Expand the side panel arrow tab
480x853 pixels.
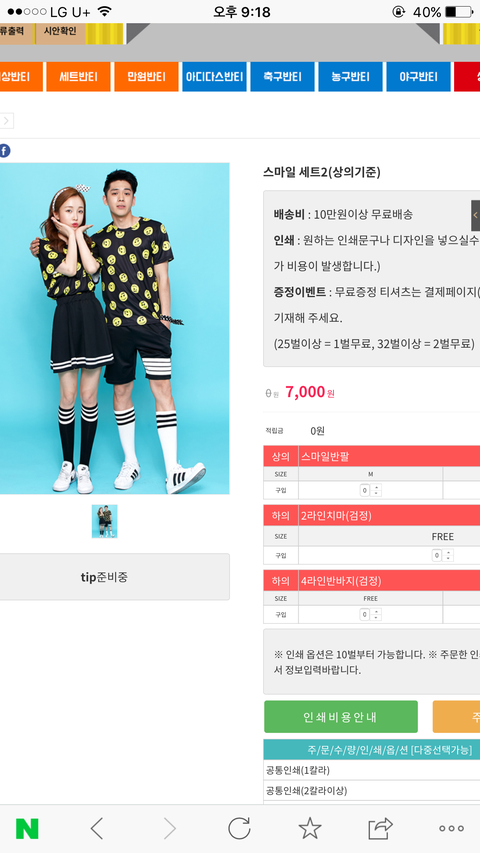coord(475,215)
